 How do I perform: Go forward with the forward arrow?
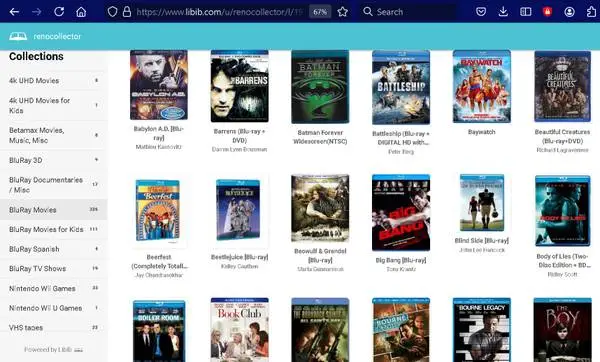pyautogui.click(x=37, y=12)
